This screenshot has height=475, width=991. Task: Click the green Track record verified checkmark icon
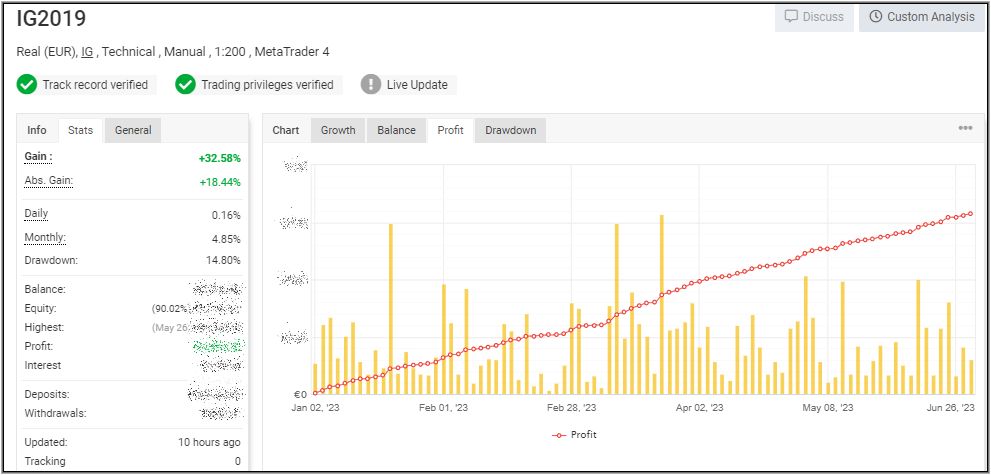(x=27, y=85)
